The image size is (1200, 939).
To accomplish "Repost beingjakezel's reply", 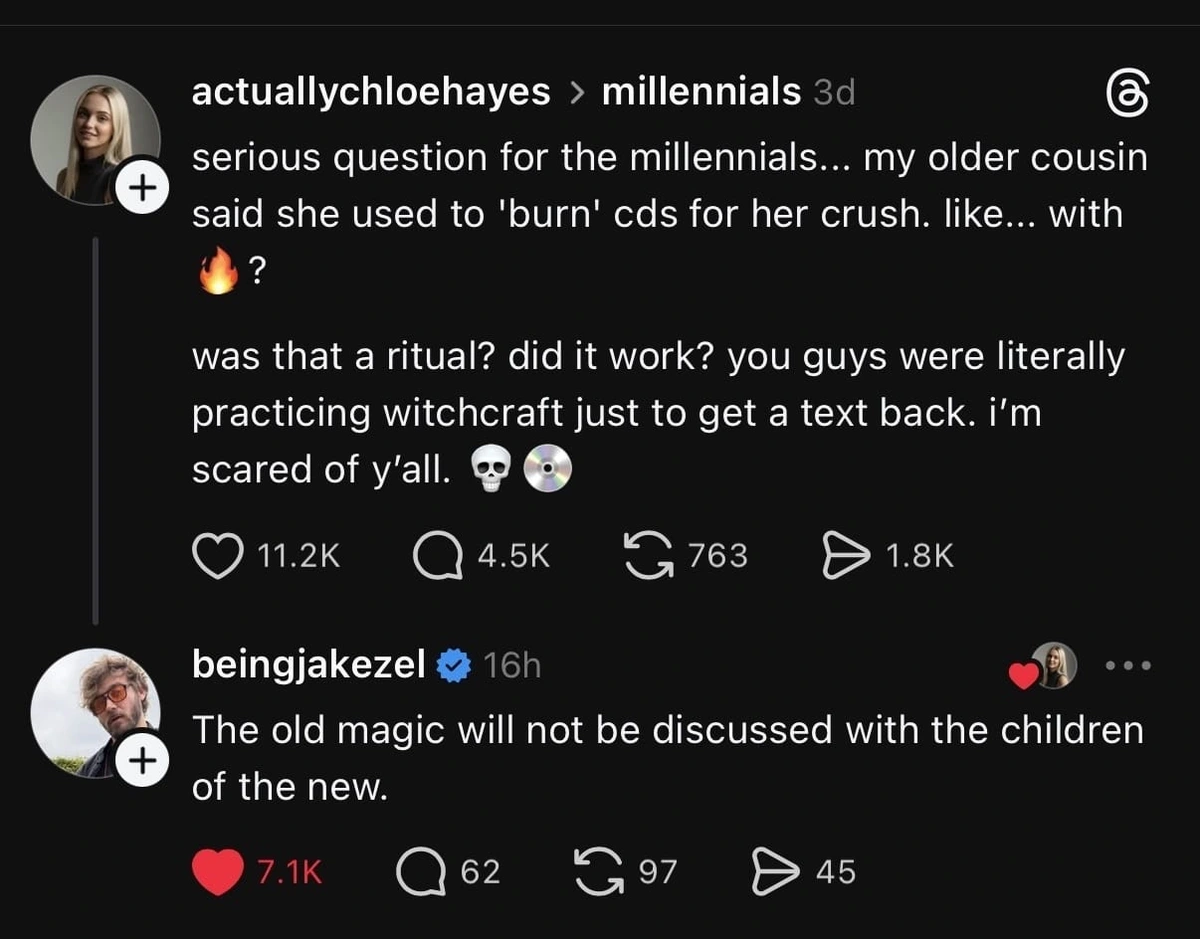I will tap(599, 872).
